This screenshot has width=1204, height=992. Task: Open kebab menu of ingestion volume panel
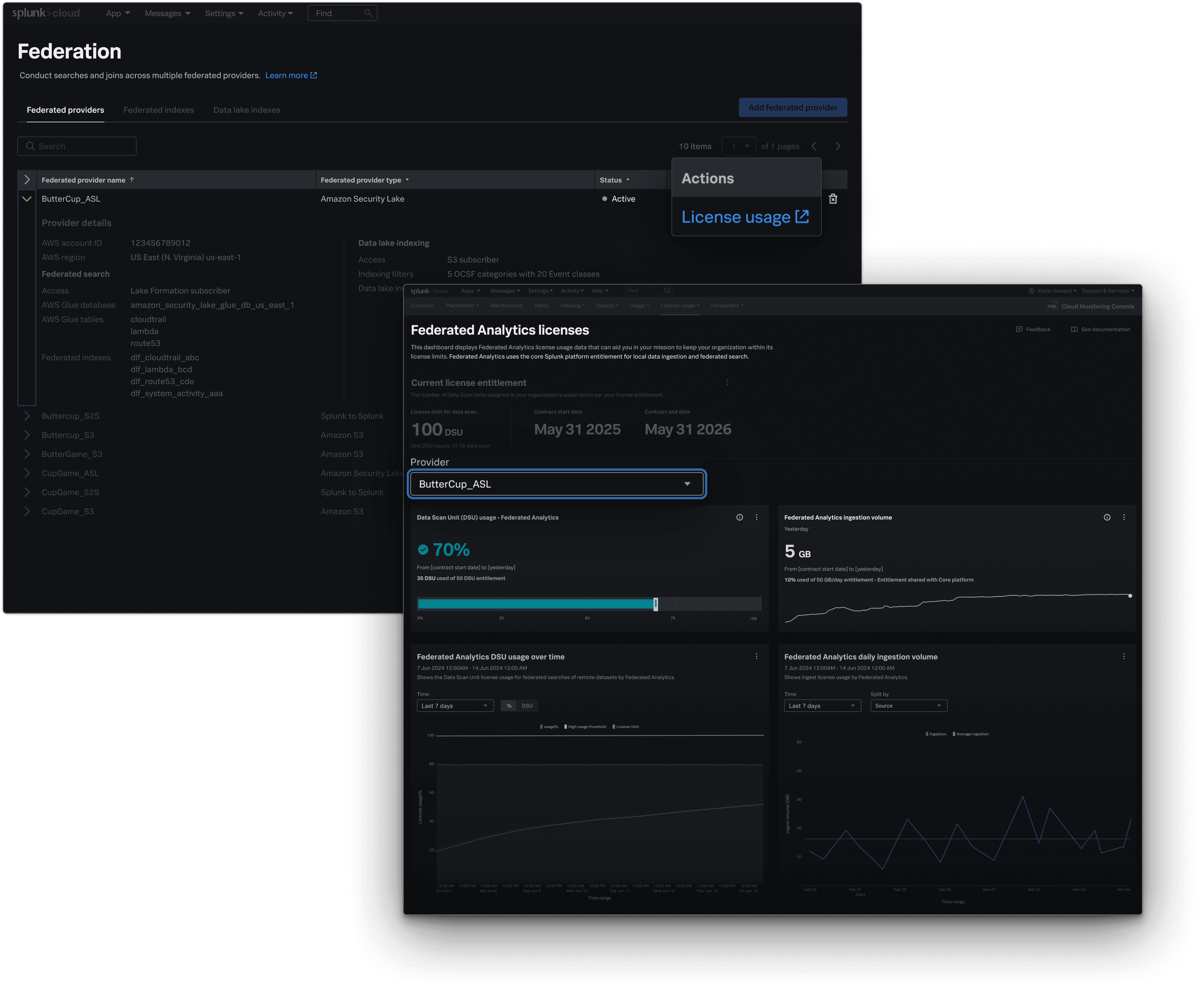pyautogui.click(x=1124, y=517)
